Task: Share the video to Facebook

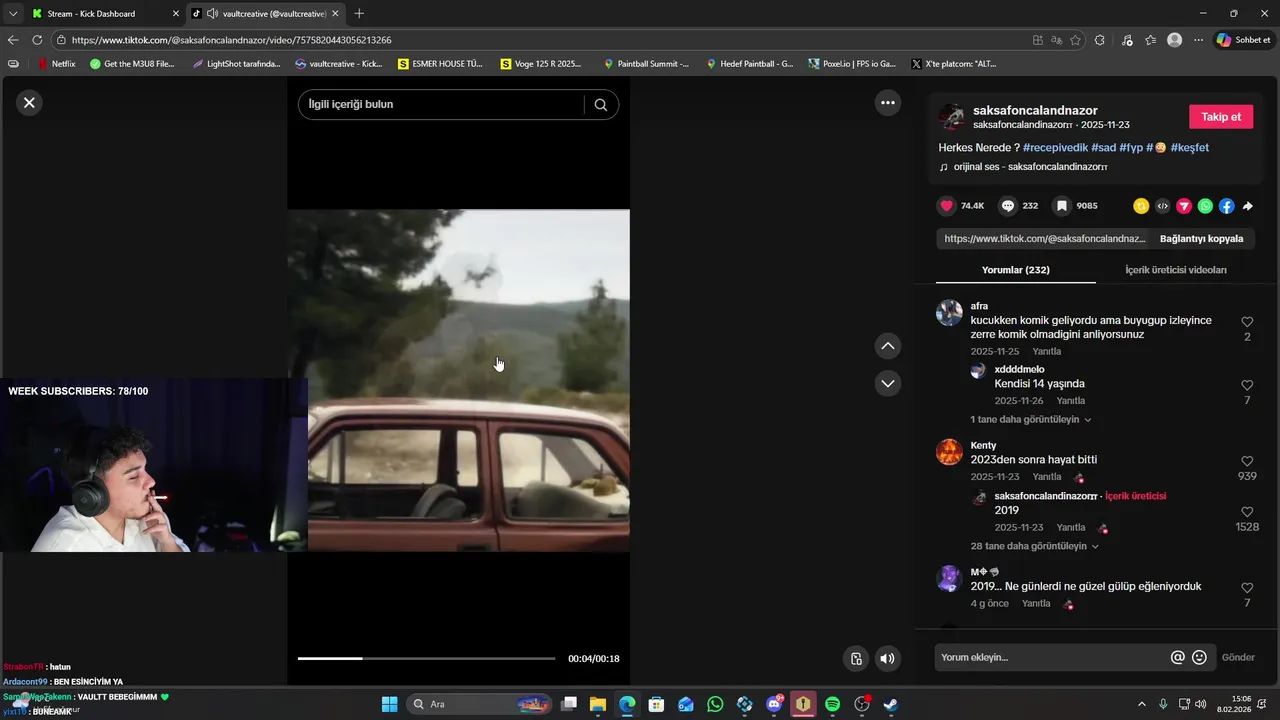Action: pyautogui.click(x=1227, y=206)
